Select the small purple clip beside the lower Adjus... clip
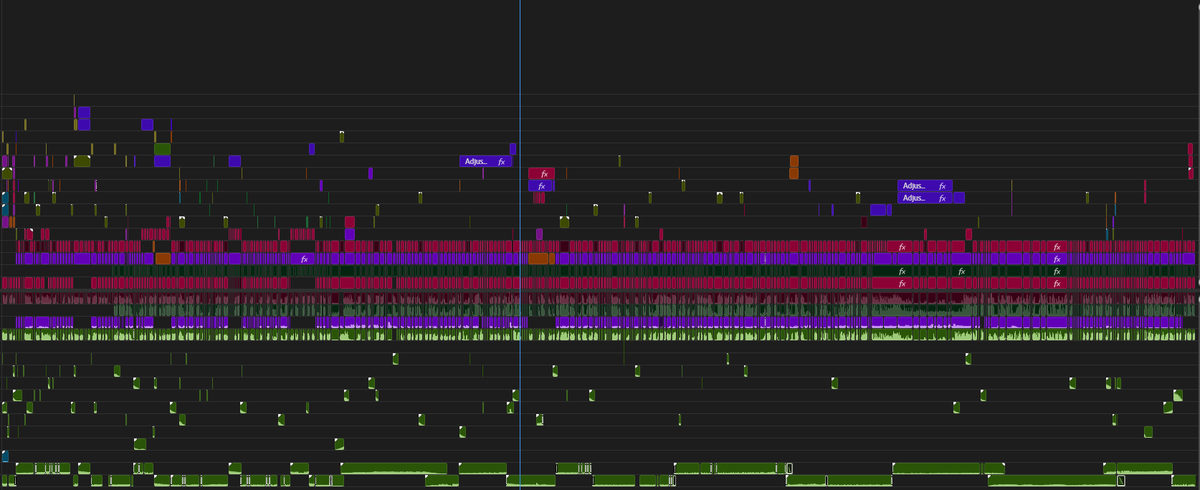The height and width of the screenshot is (490, 1200). point(959,198)
